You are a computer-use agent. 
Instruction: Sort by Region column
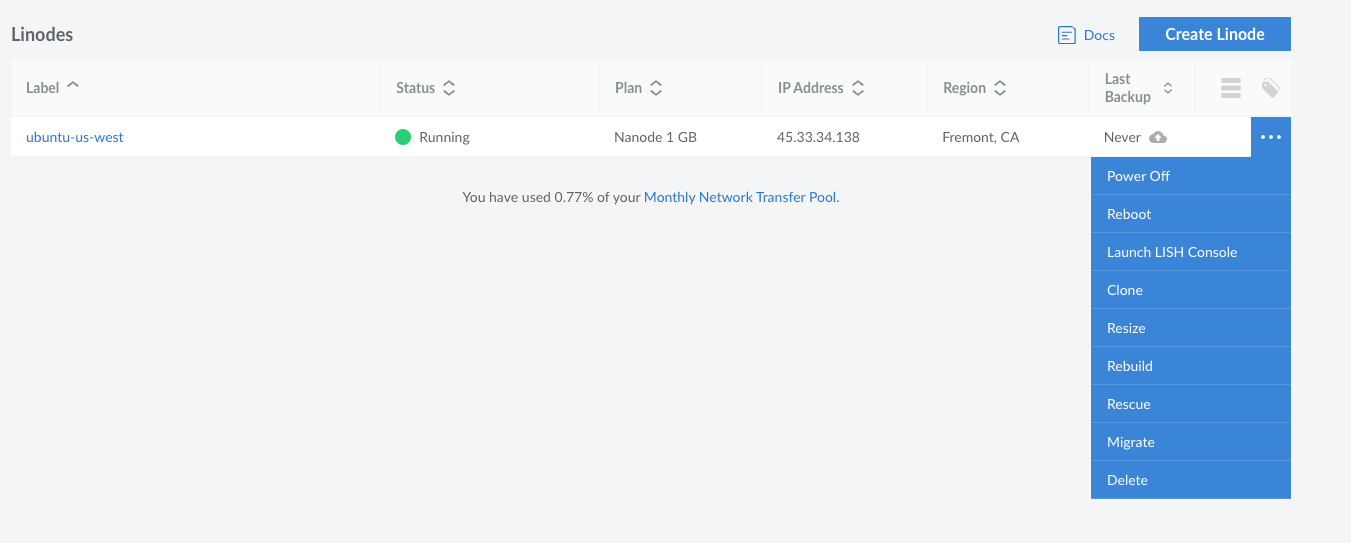(1000, 88)
